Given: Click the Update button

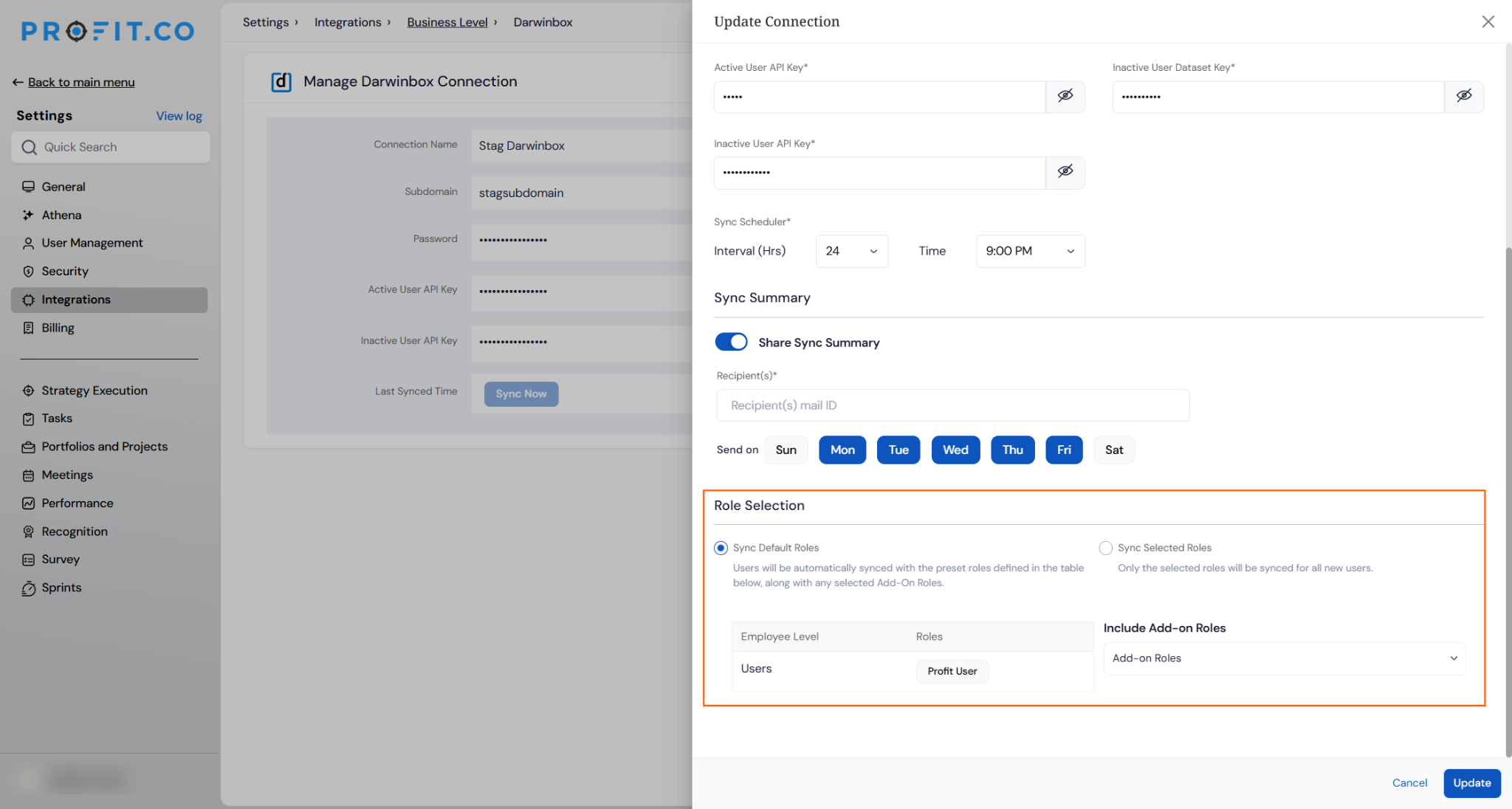Looking at the screenshot, I should pos(1471,782).
